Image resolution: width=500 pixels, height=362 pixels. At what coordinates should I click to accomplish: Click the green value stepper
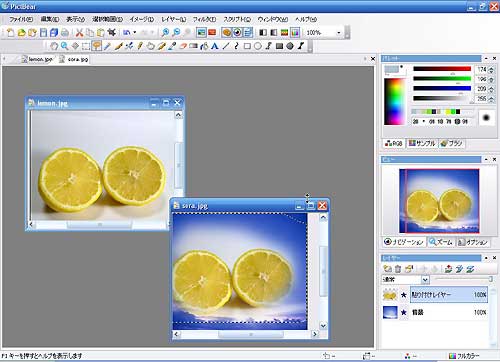(x=491, y=79)
